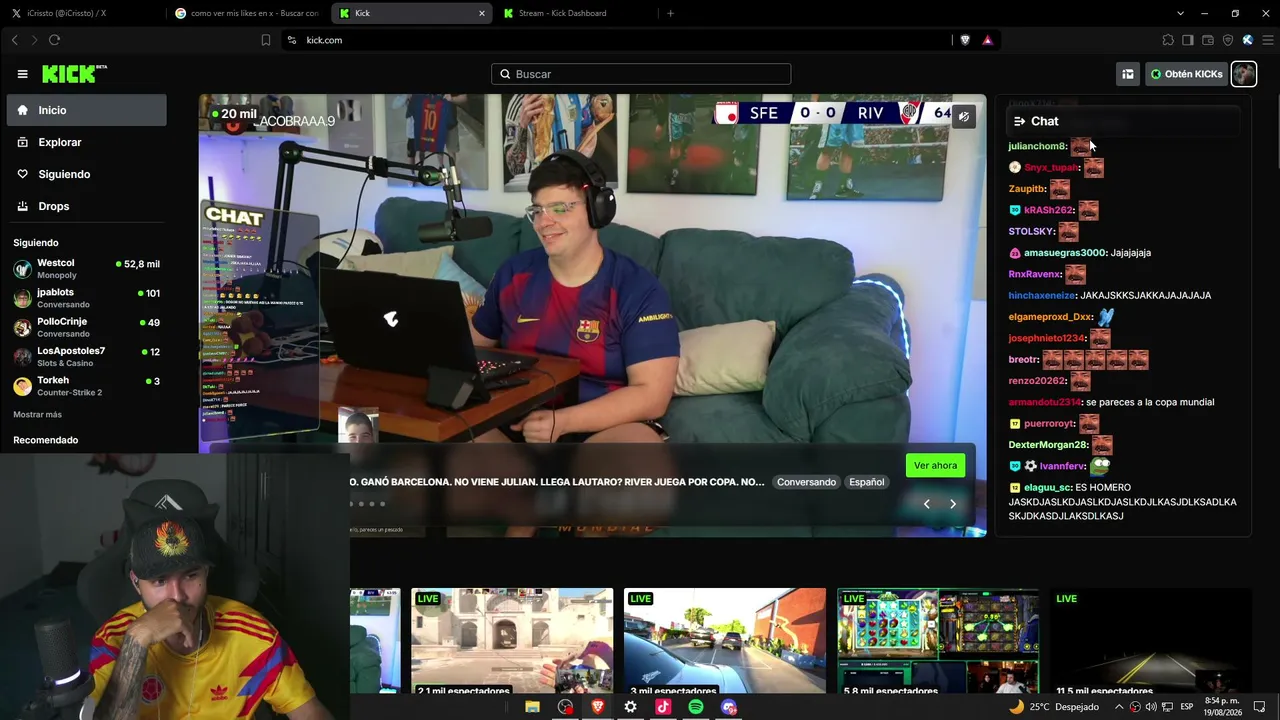Switch to Google search results tab
The width and height of the screenshot is (1280, 720).
[x=246, y=13]
